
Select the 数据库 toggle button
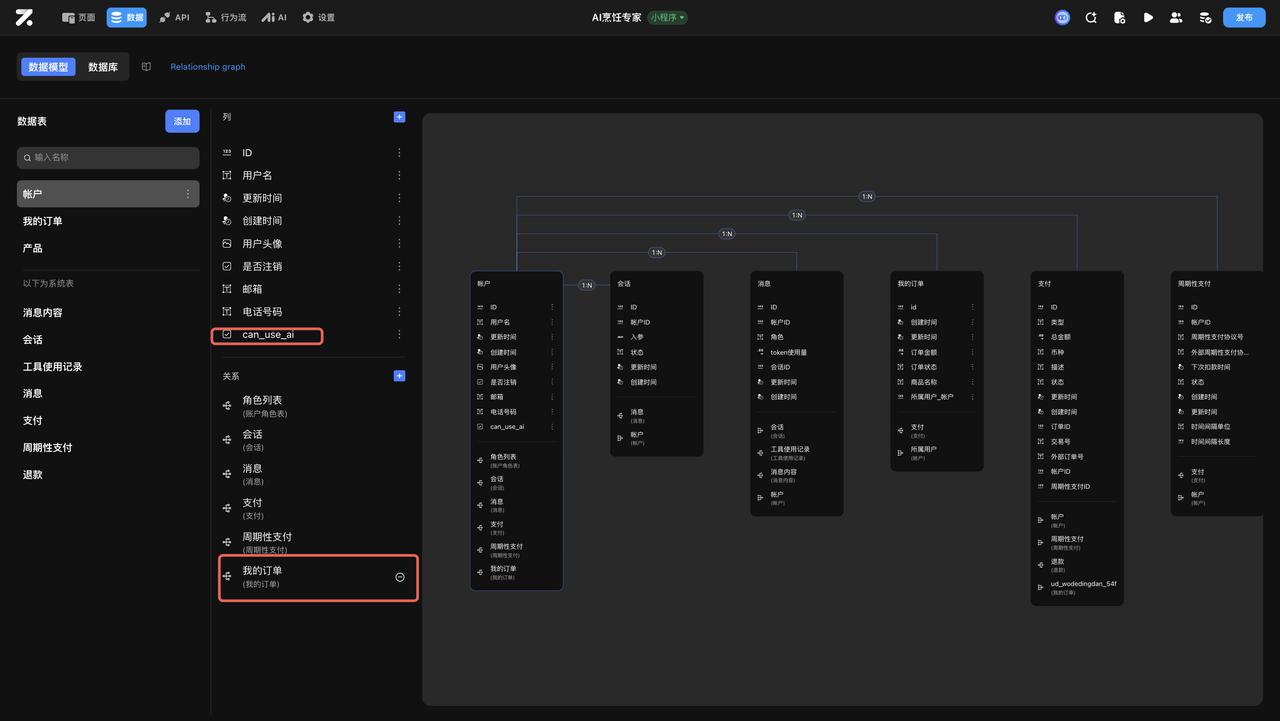(103, 67)
